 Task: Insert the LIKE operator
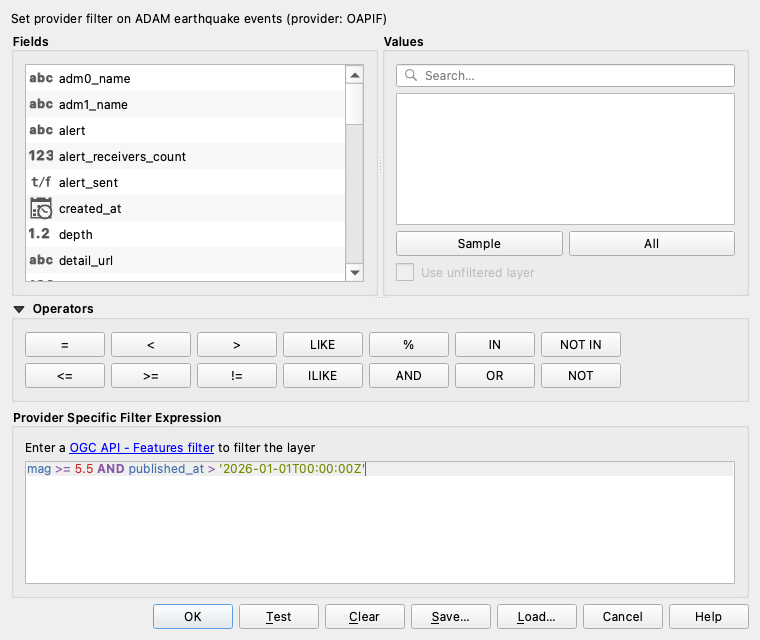[323, 345]
